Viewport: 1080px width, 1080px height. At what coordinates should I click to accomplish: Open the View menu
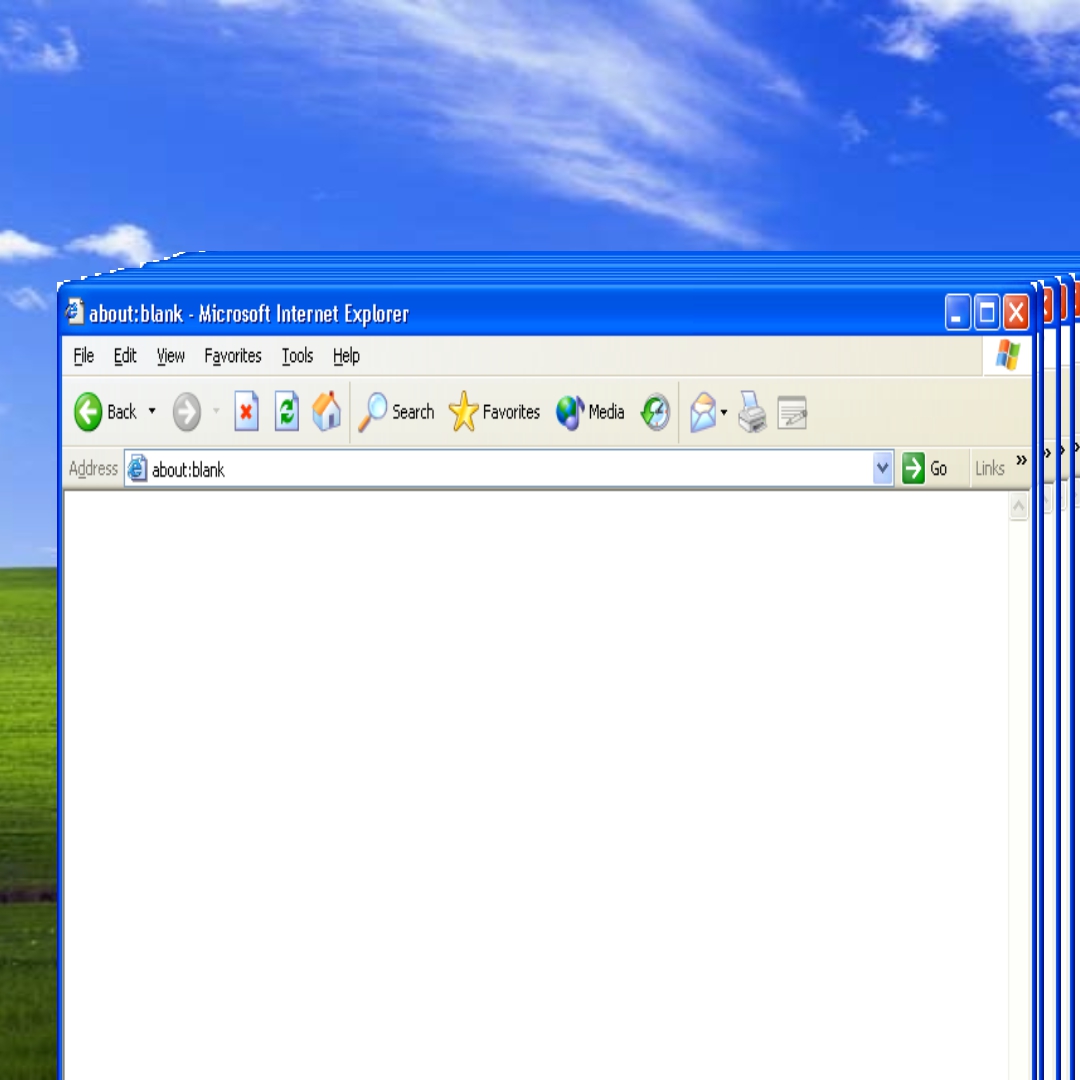170,355
